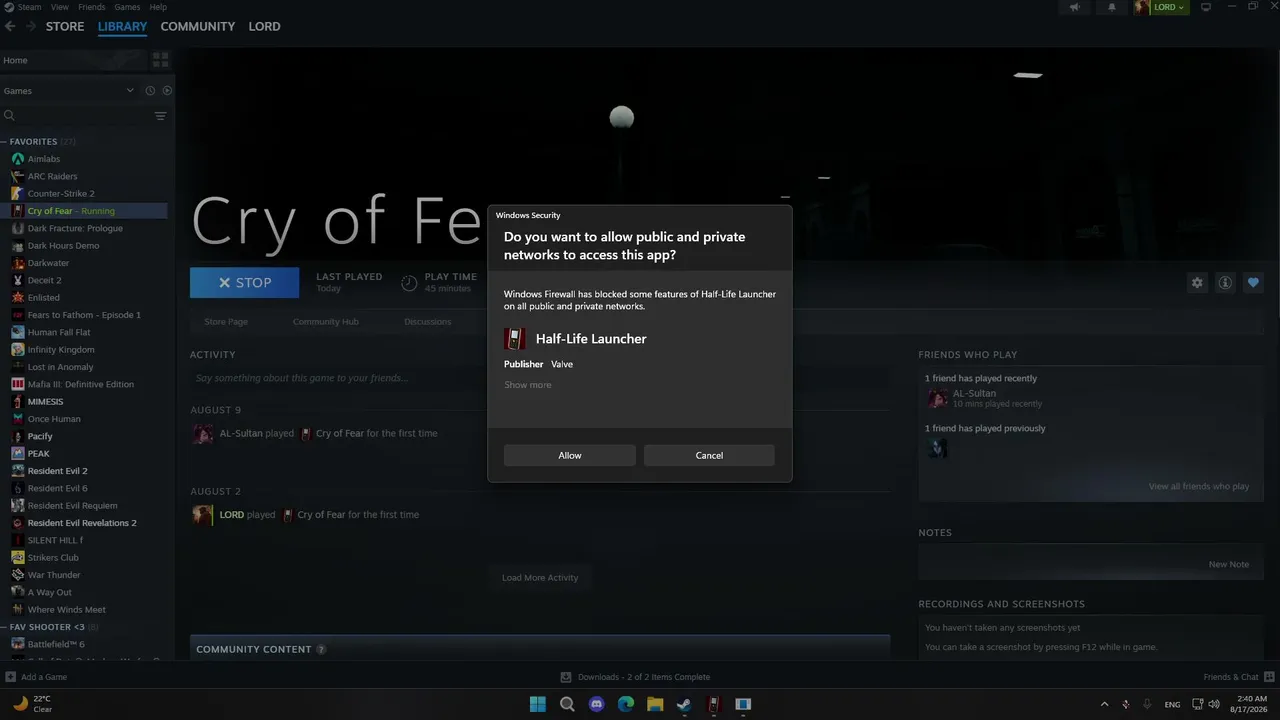This screenshot has height=720, width=1280.
Task: Toggle the favorite heart for Cry of Fear
Action: [1253, 283]
